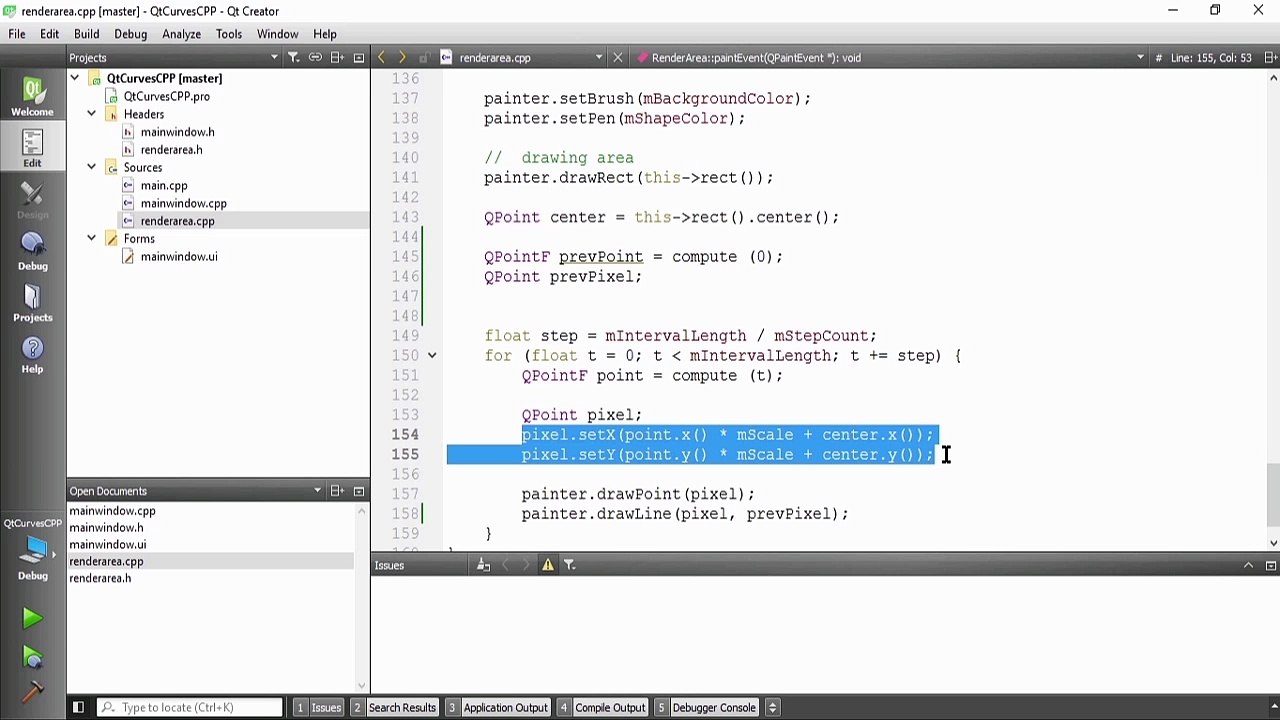The image size is (1280, 720).
Task: Select renderarea.h under Headers
Action: point(171,150)
